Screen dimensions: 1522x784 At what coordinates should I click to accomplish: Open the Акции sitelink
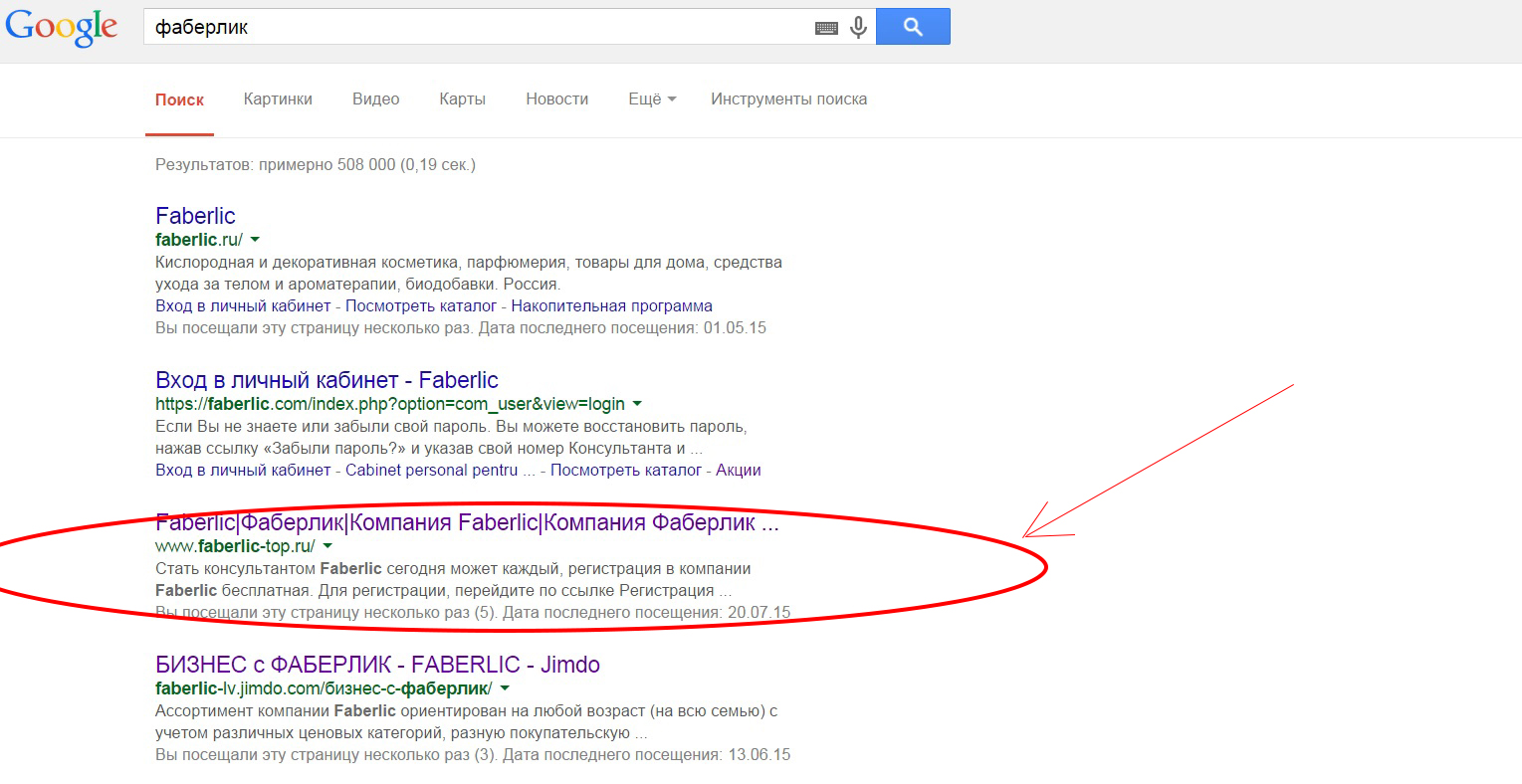[x=739, y=471]
